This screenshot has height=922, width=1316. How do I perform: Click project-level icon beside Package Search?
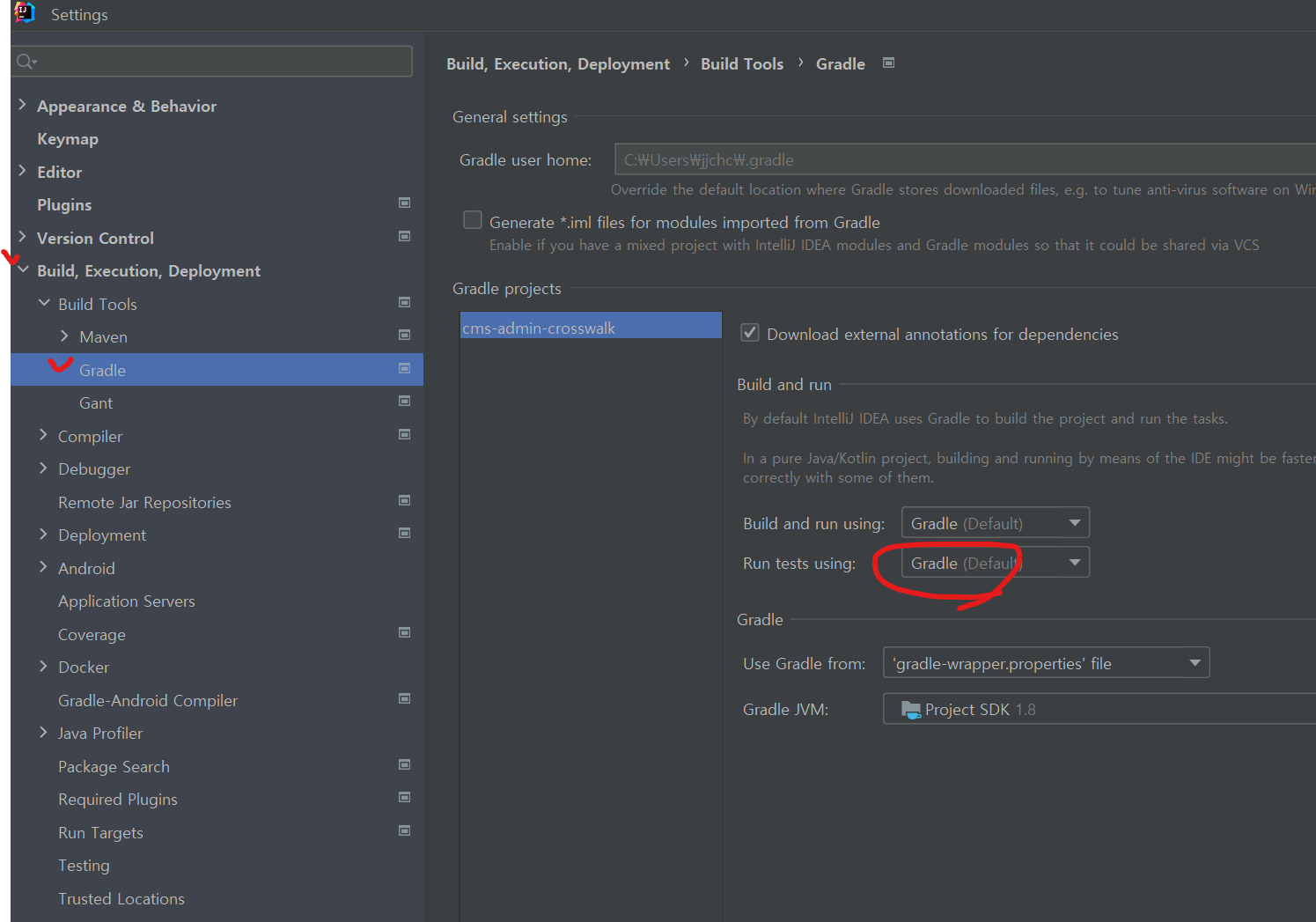(x=405, y=764)
